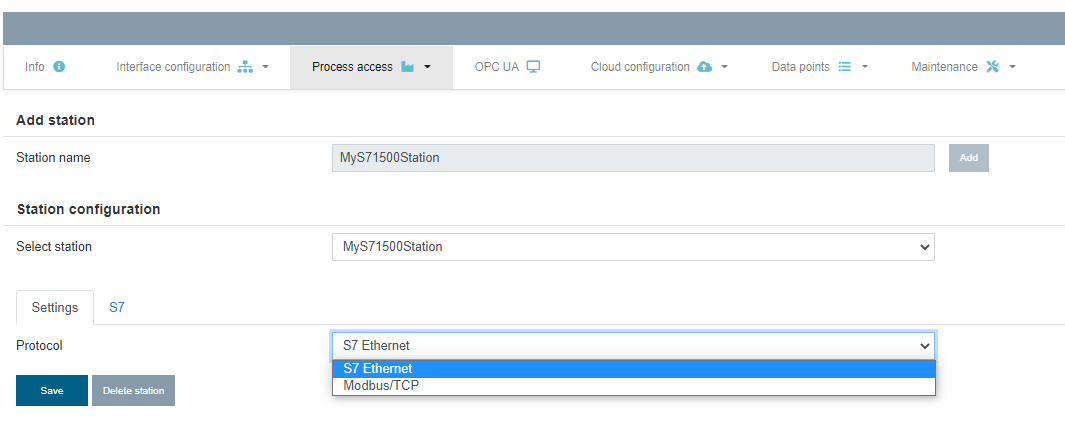Select the S7 Ethernet protocol option
The image size is (1065, 423).
tap(634, 369)
